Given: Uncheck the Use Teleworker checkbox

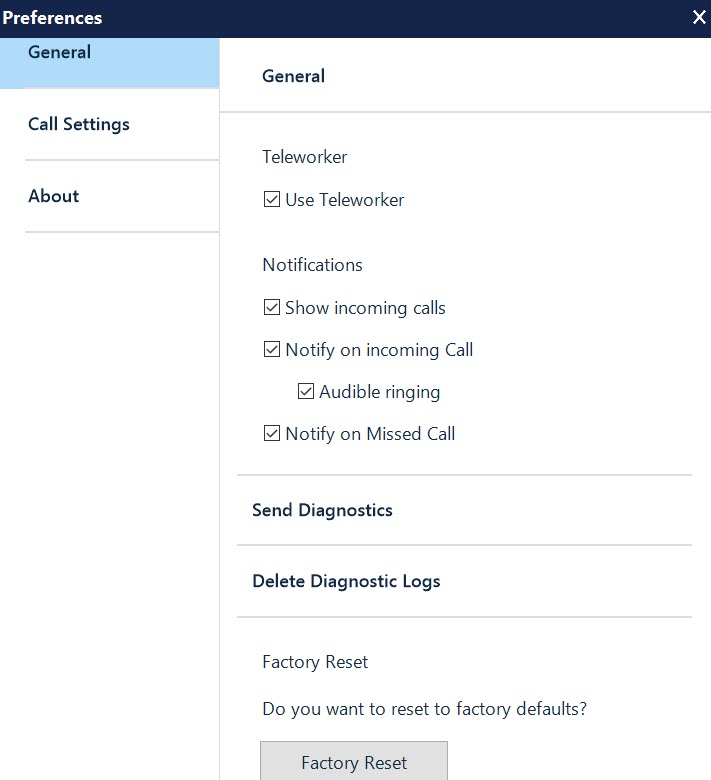Looking at the screenshot, I should (x=272, y=199).
